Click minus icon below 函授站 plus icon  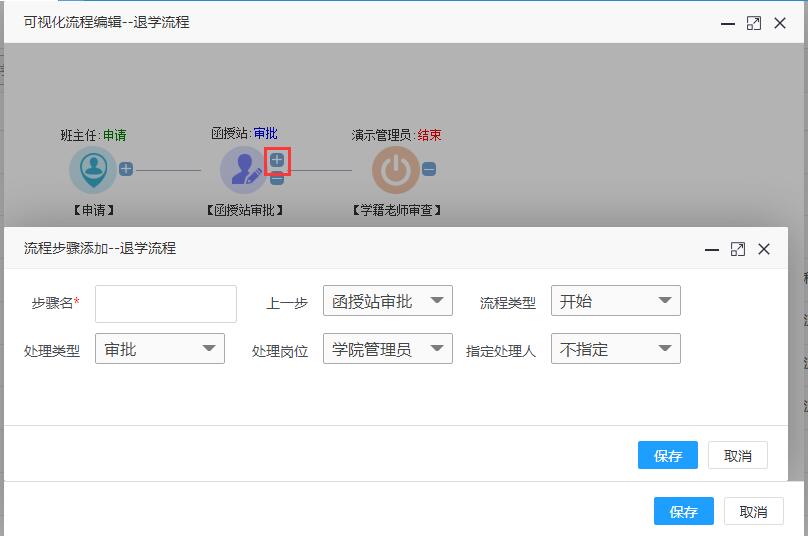pyautogui.click(x=277, y=179)
